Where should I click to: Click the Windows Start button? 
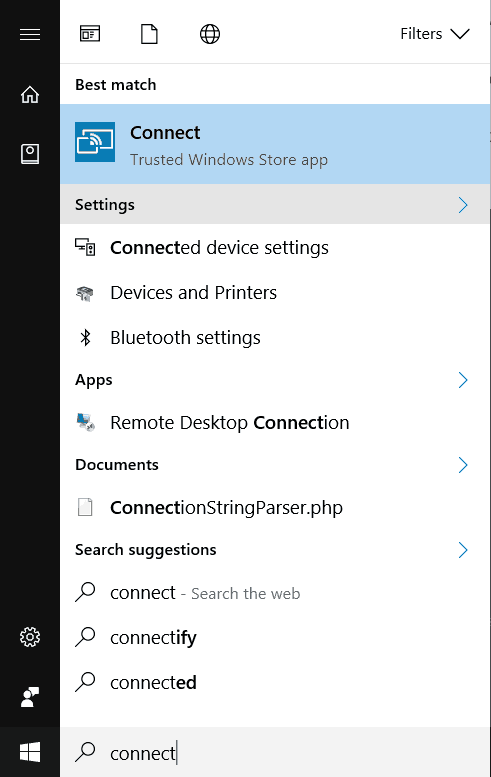click(30, 752)
